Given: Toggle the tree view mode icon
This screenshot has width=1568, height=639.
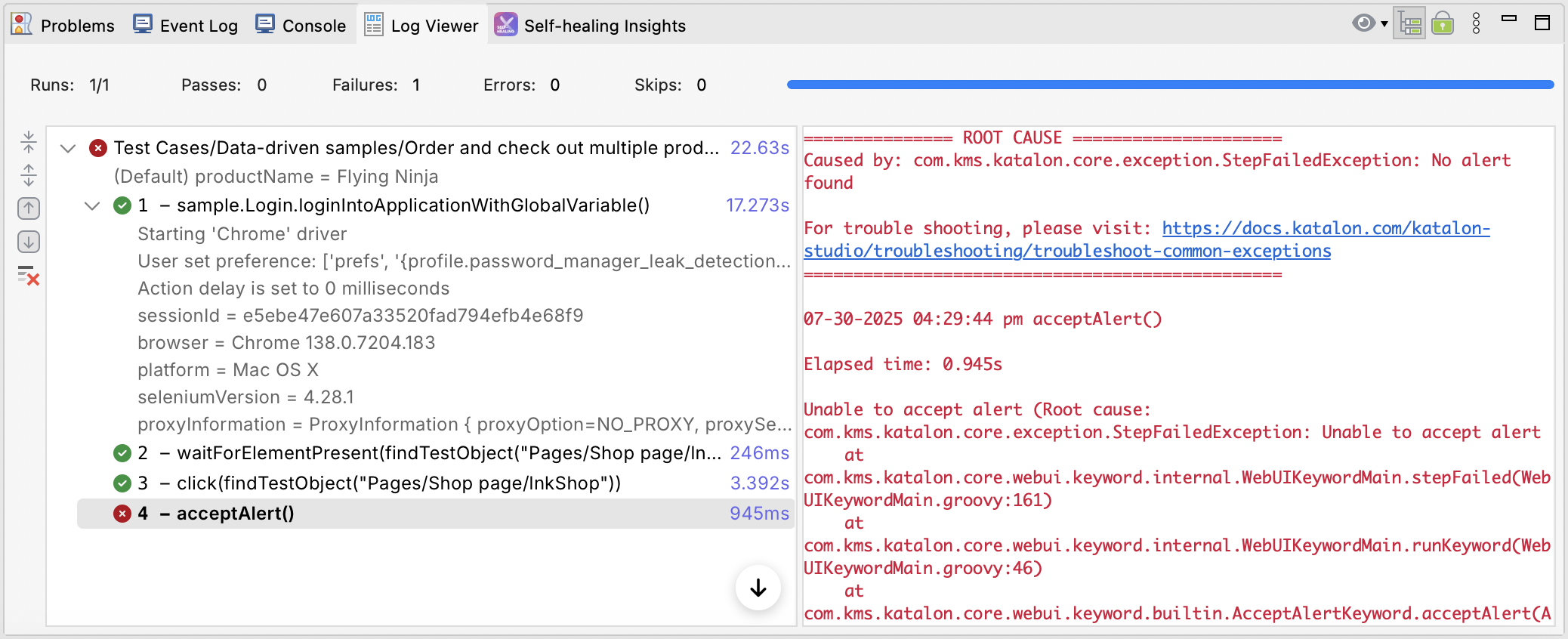Looking at the screenshot, I should click(x=1409, y=24).
